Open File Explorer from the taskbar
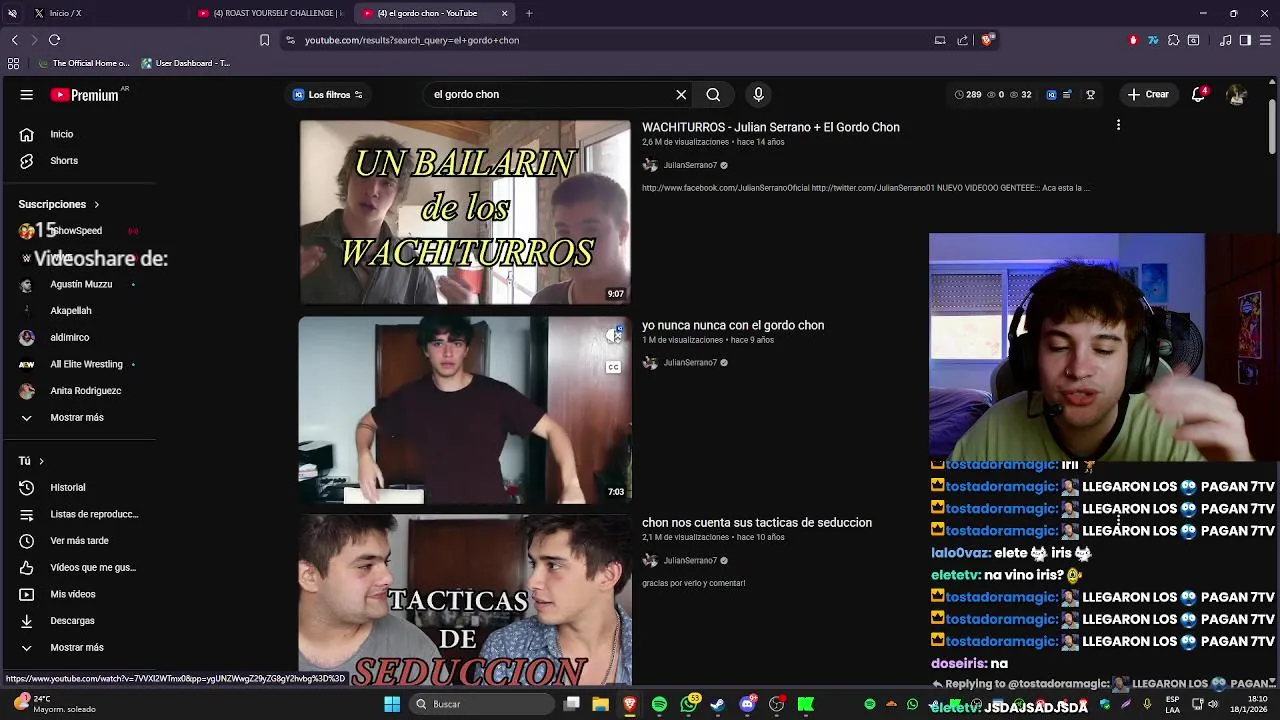Screen dimensions: 1280x720 [600, 704]
